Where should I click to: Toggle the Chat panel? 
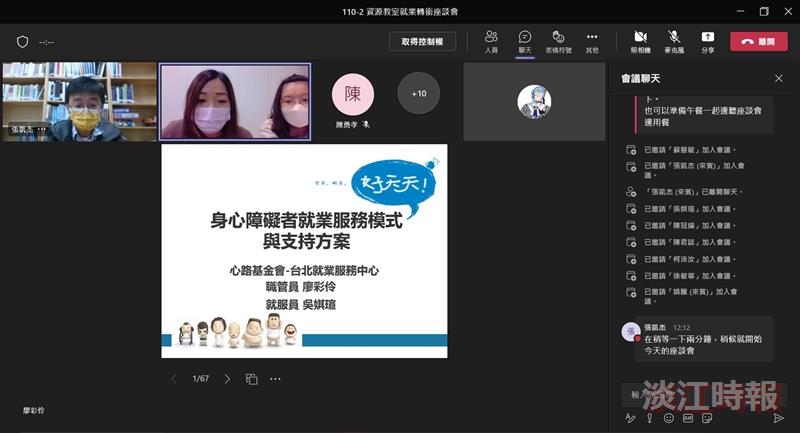click(524, 41)
